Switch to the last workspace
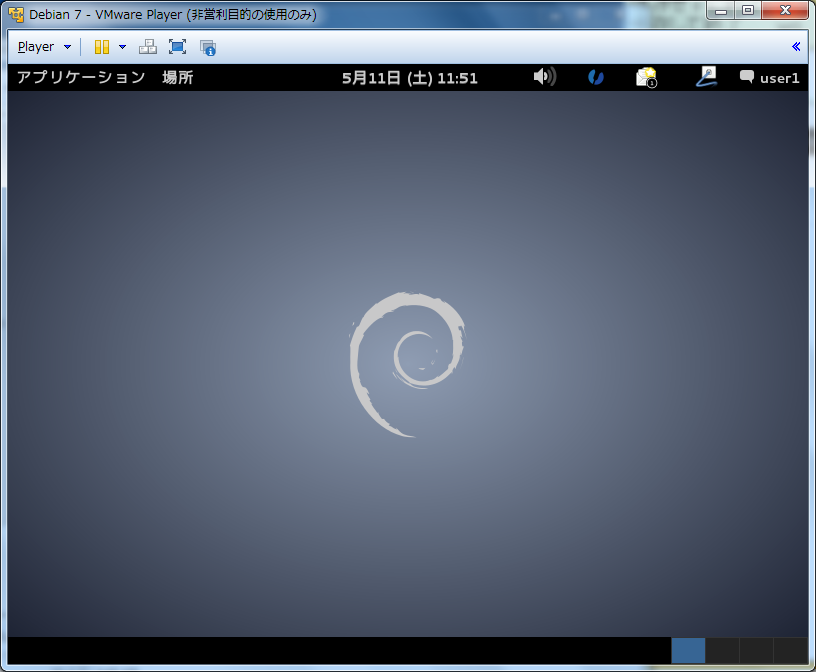Viewport: 816px width, 672px height. coord(790,650)
